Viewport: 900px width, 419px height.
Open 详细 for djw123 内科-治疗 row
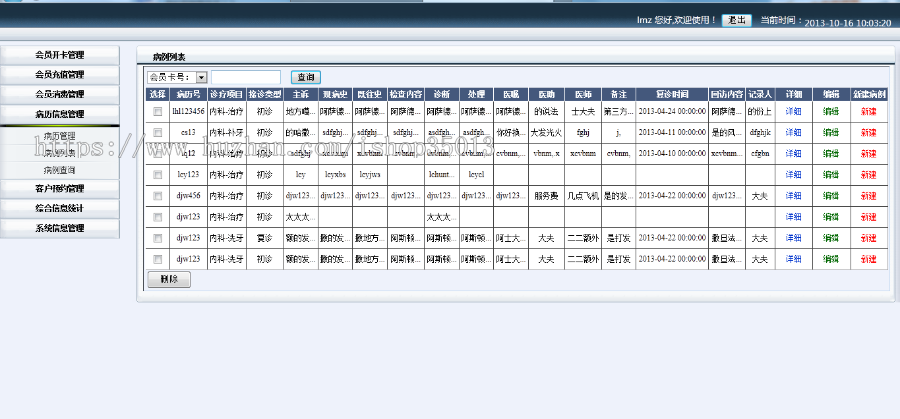click(793, 217)
